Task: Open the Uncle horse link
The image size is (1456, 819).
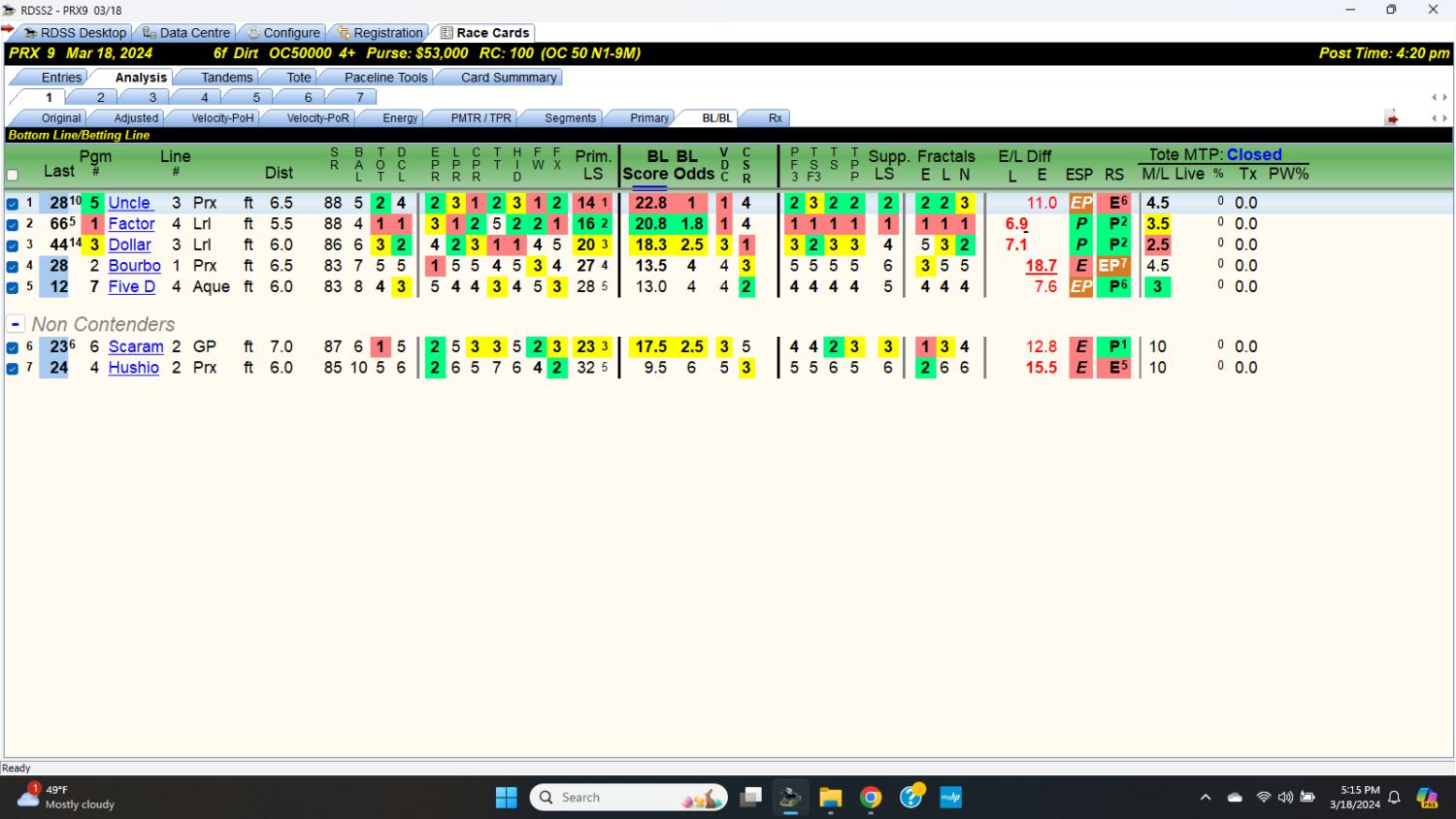Action: pos(129,203)
